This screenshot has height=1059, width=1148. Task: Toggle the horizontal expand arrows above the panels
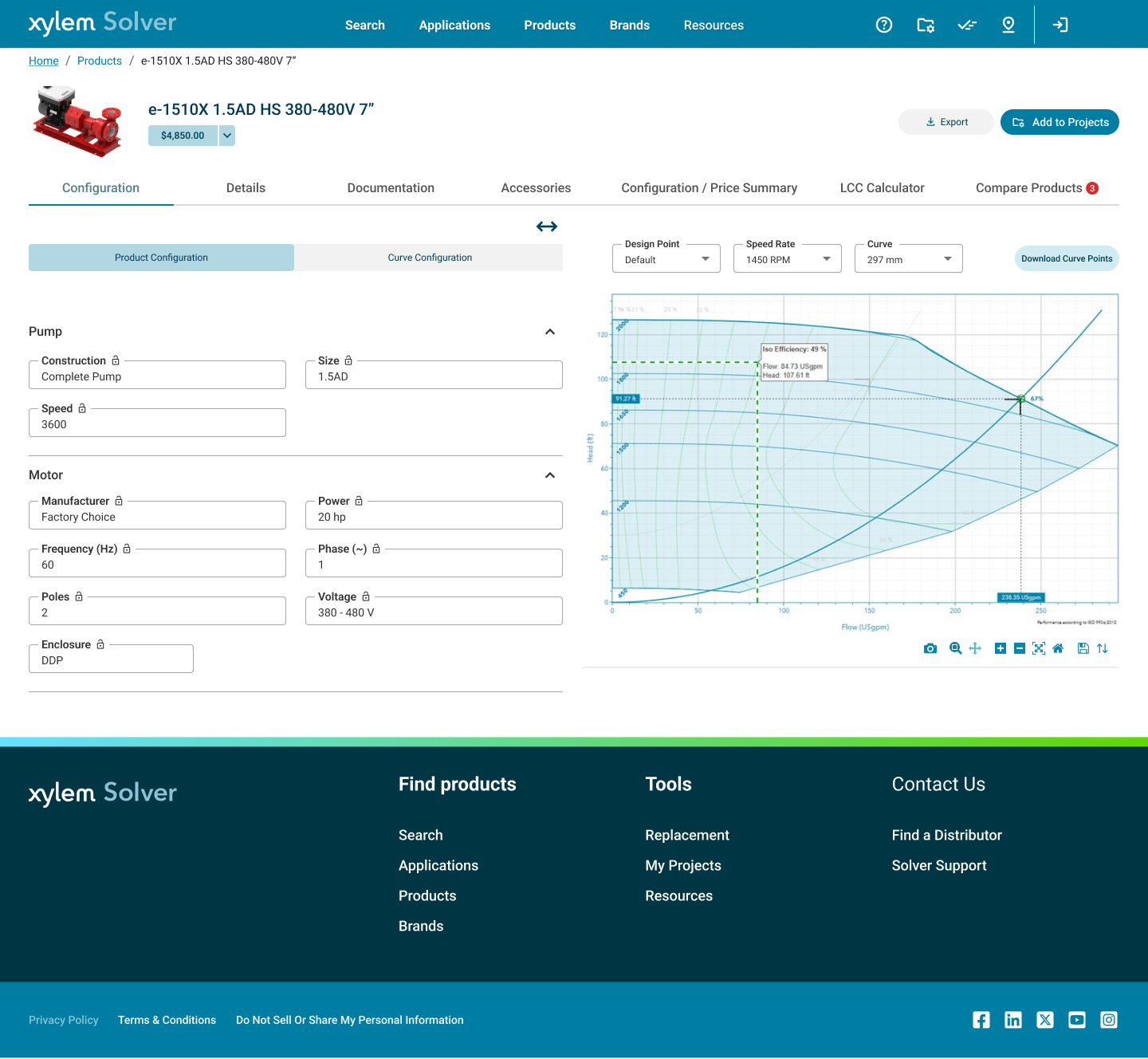click(547, 226)
